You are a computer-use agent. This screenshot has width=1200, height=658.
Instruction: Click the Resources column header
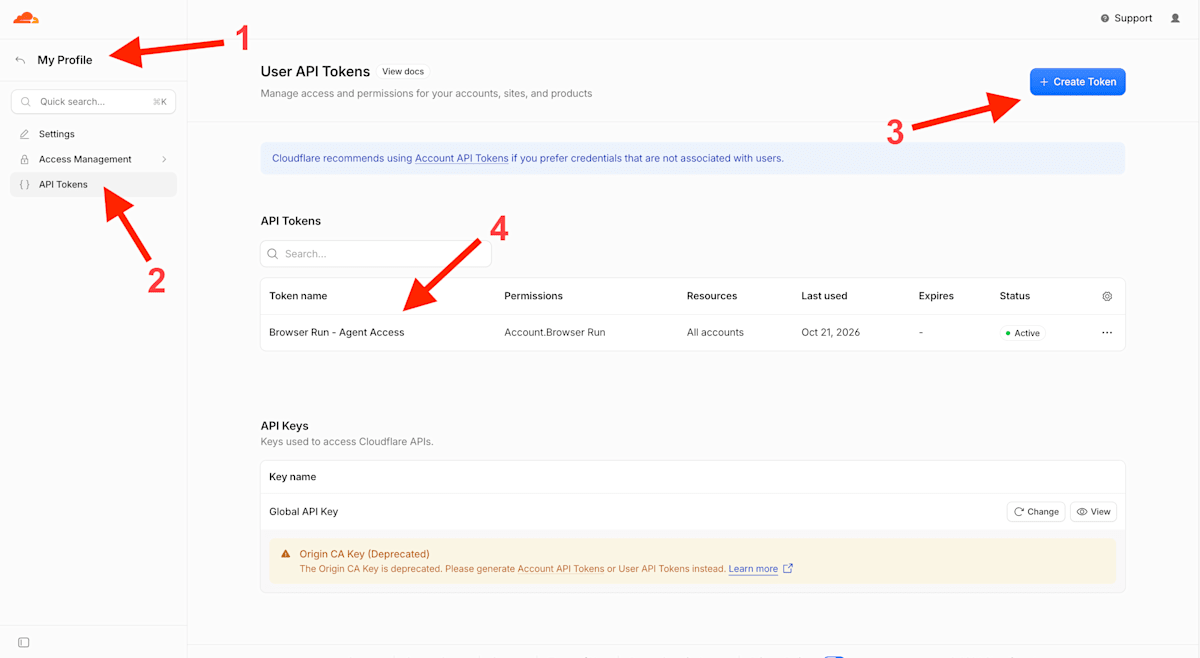(x=712, y=296)
